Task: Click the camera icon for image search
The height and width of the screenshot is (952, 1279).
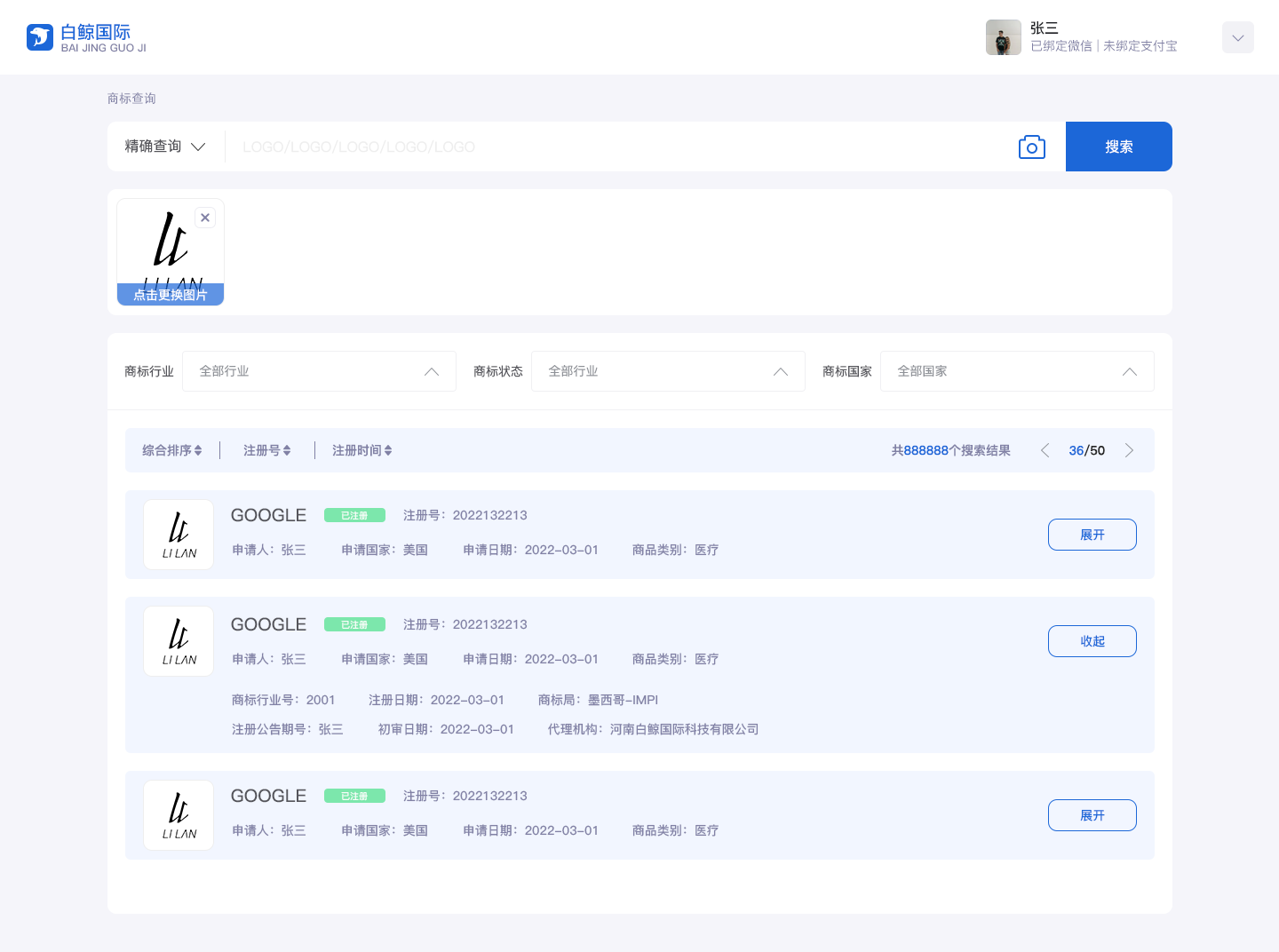Action: click(x=1031, y=147)
